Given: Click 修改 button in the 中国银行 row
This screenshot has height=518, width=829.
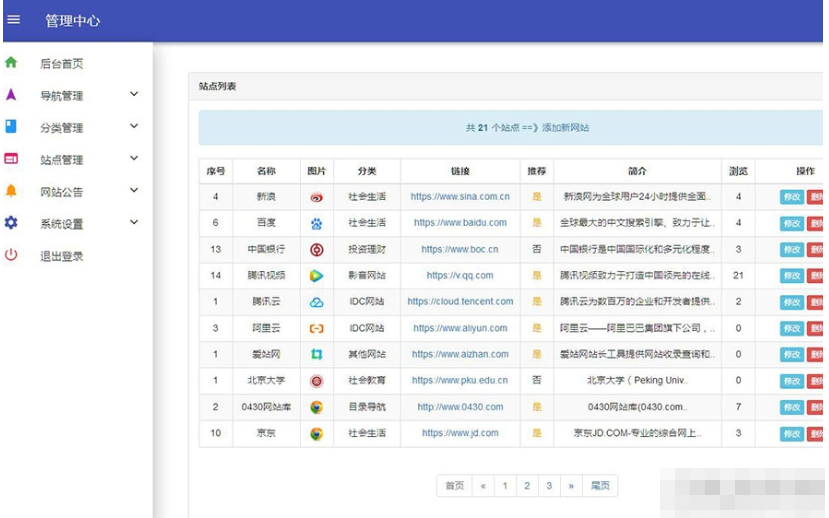Looking at the screenshot, I should [792, 249].
